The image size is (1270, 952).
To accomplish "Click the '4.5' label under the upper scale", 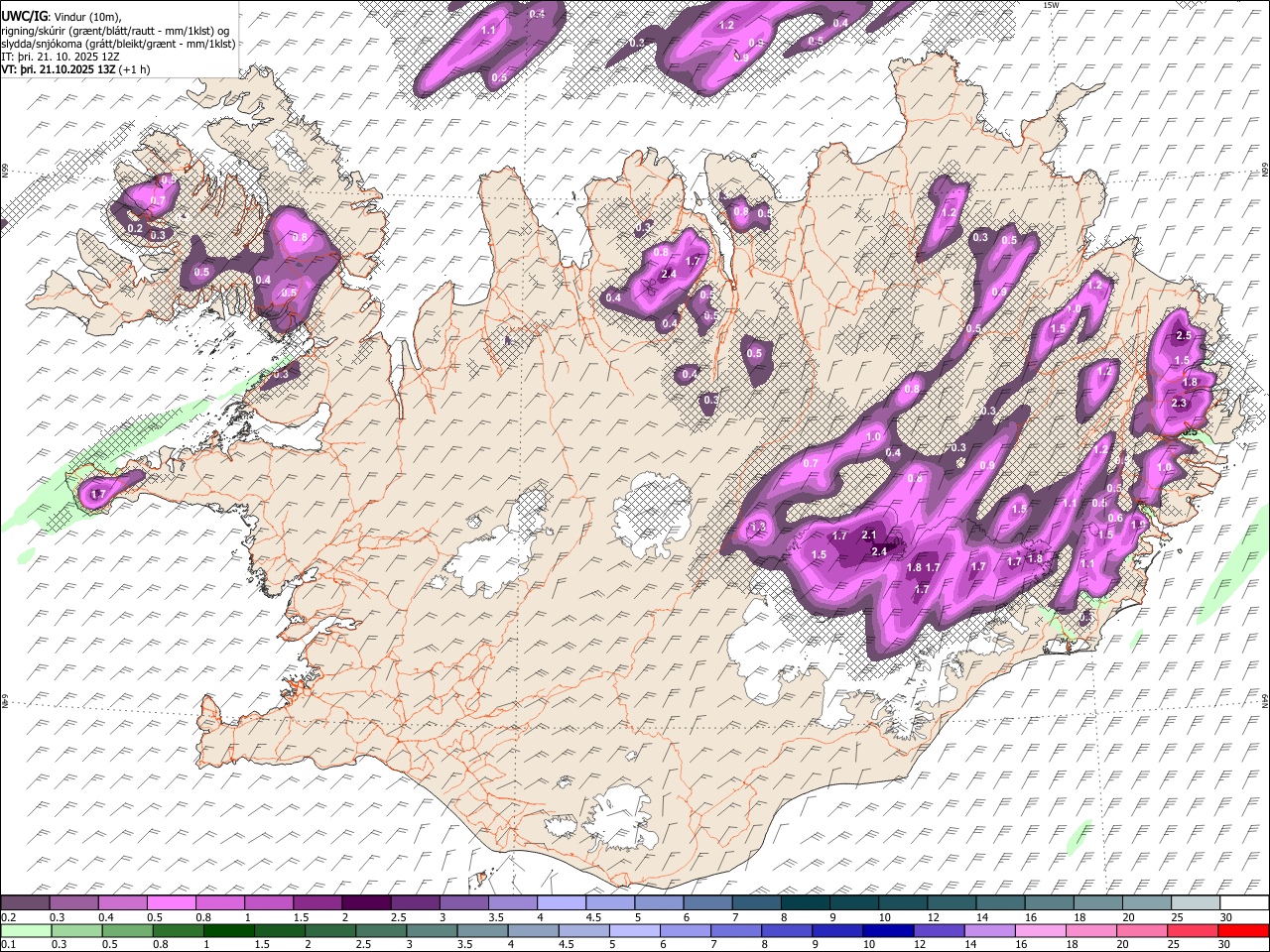I will [x=593, y=917].
